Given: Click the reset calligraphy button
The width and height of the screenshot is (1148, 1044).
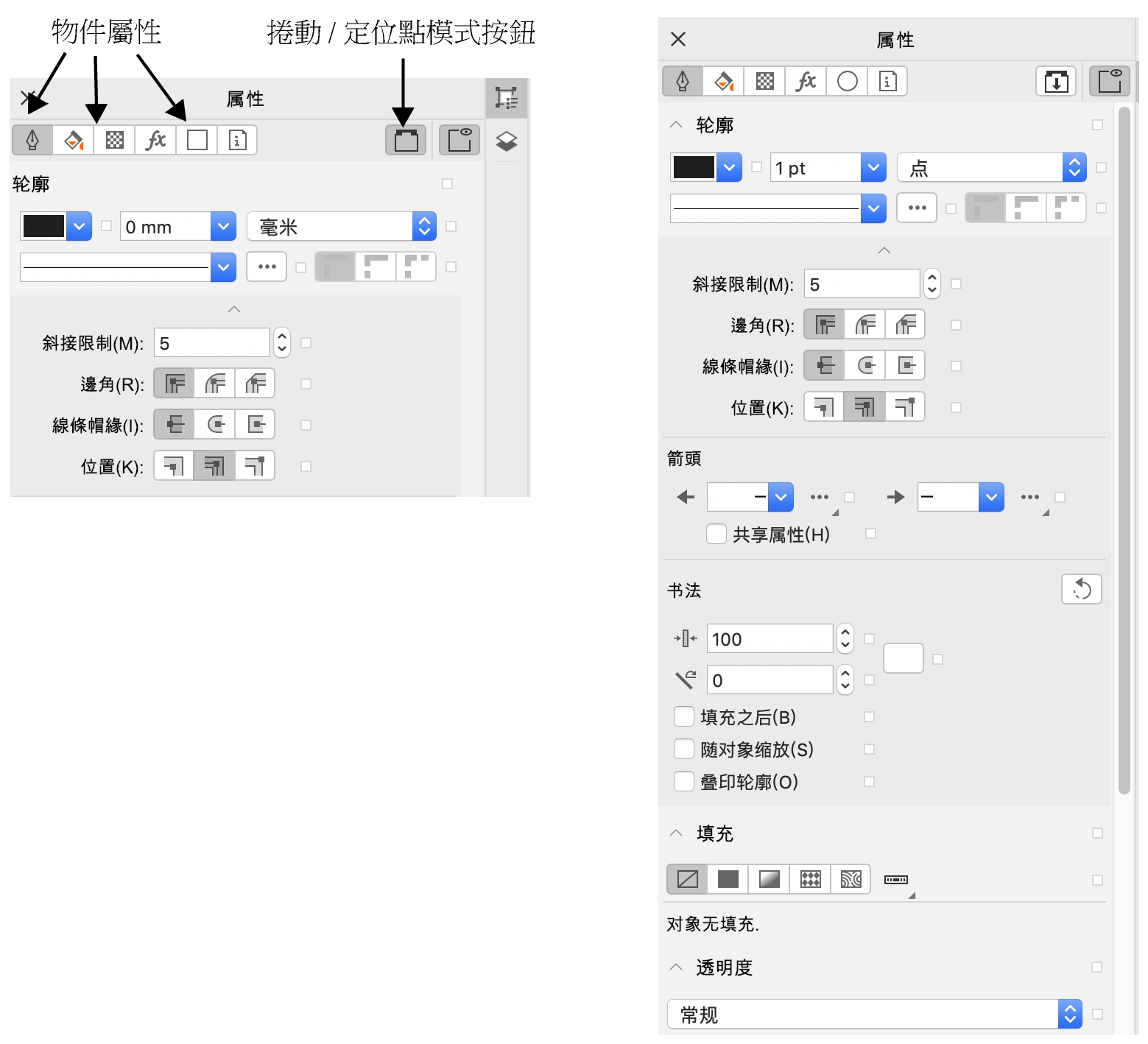Looking at the screenshot, I should coord(1081,589).
